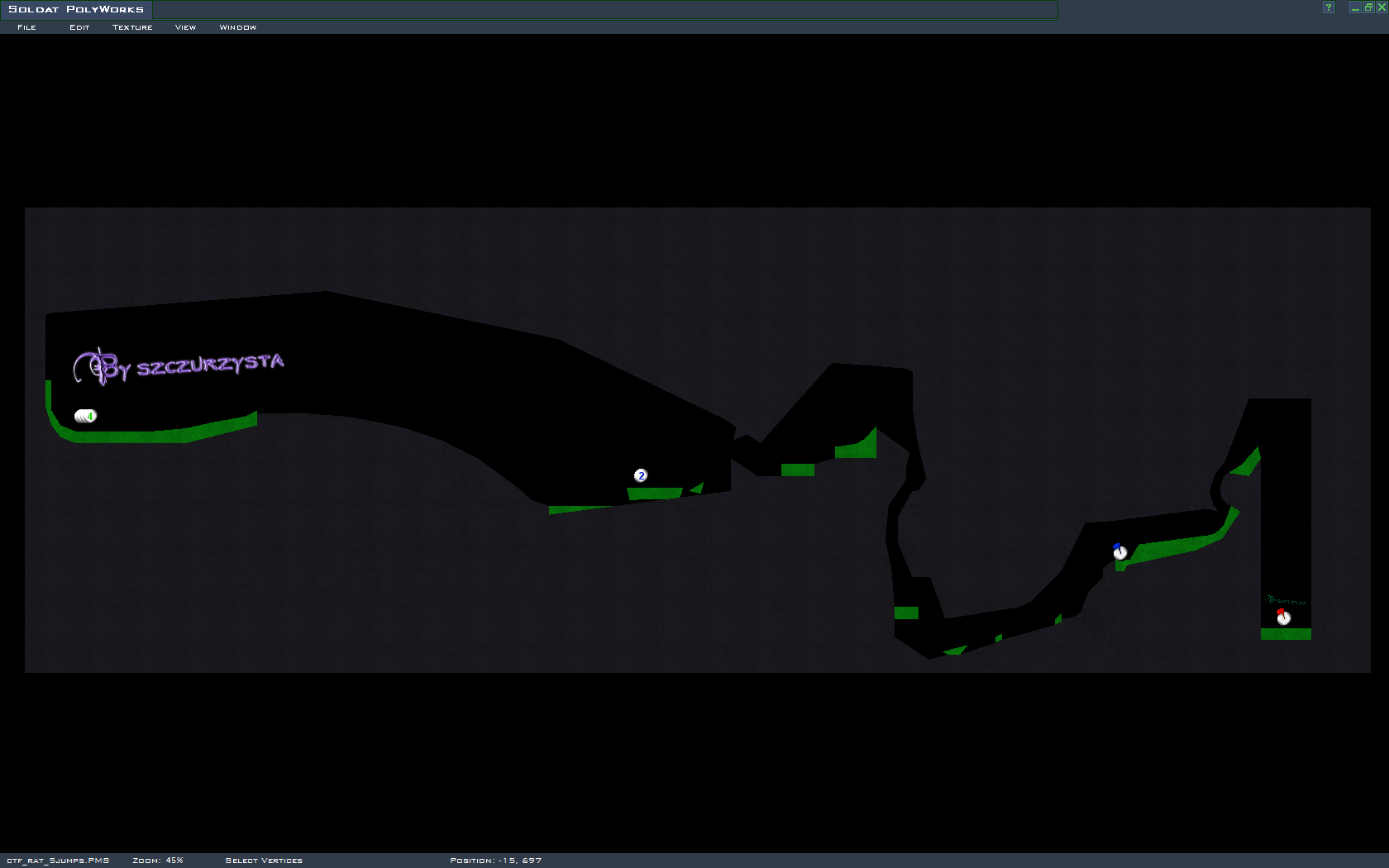The height and width of the screenshot is (868, 1389).
Task: Select the white spawn marker numbered 4
Action: click(x=86, y=416)
